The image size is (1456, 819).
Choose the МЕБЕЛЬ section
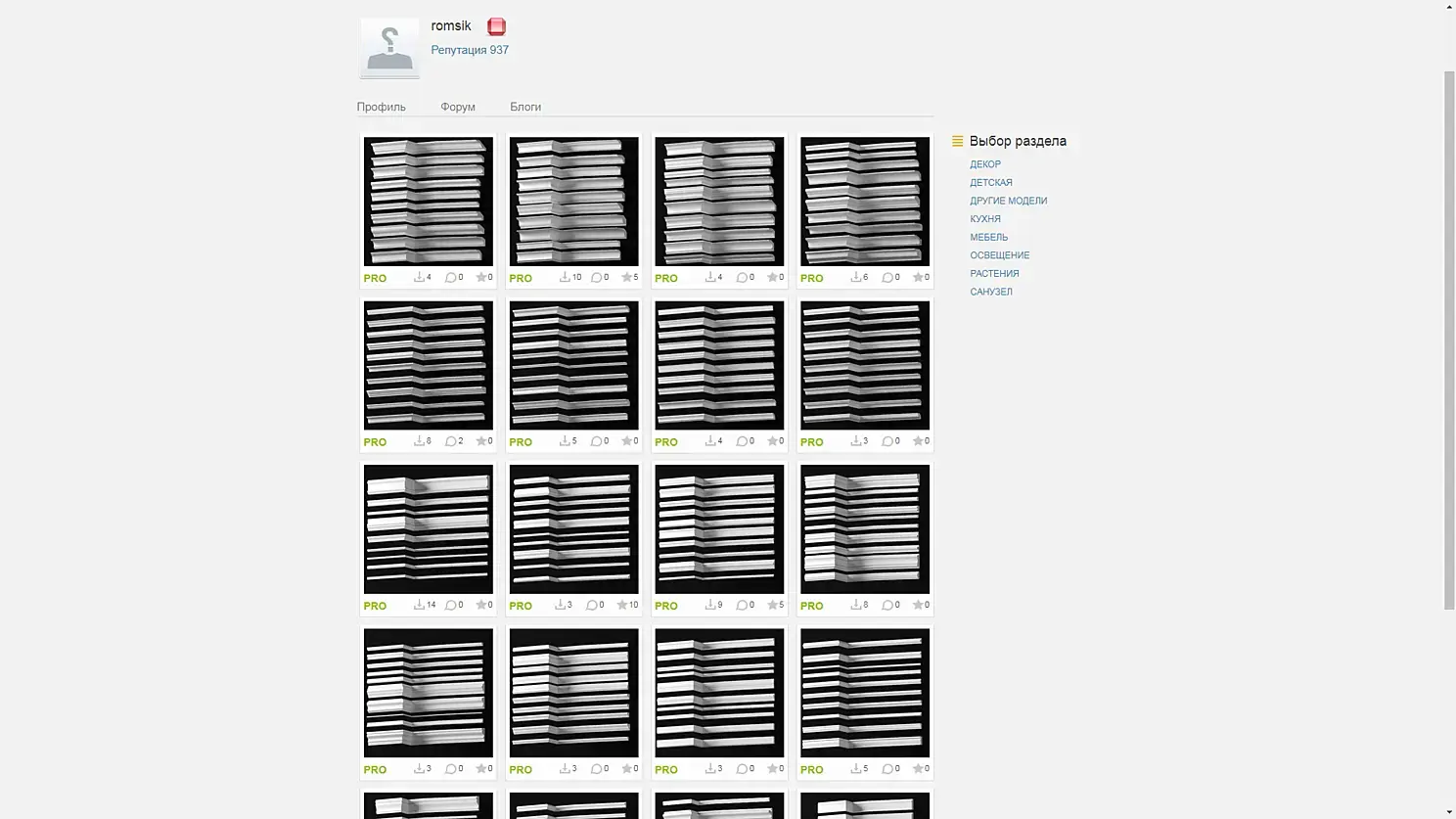[989, 237]
